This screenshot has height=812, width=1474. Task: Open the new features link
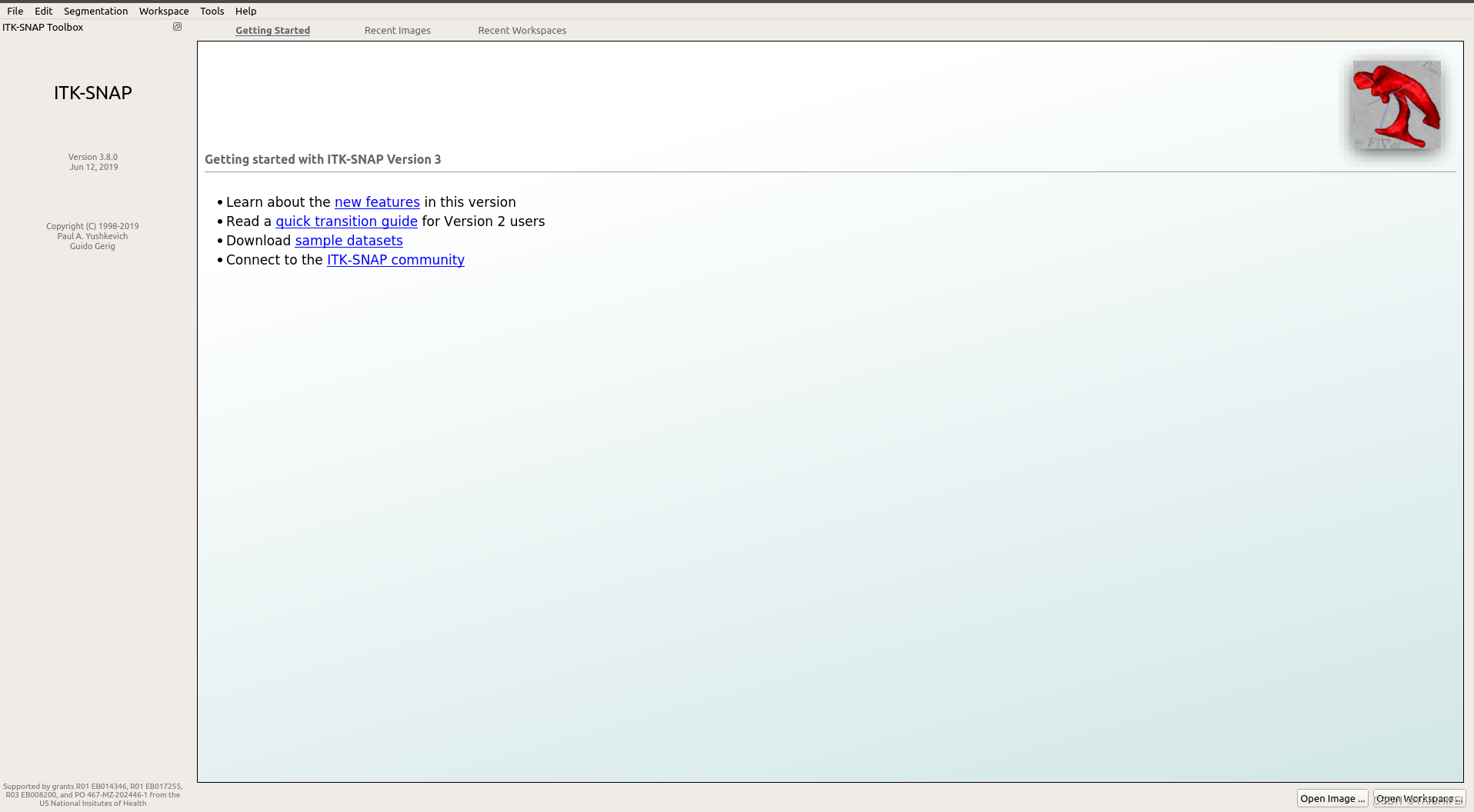tap(377, 202)
